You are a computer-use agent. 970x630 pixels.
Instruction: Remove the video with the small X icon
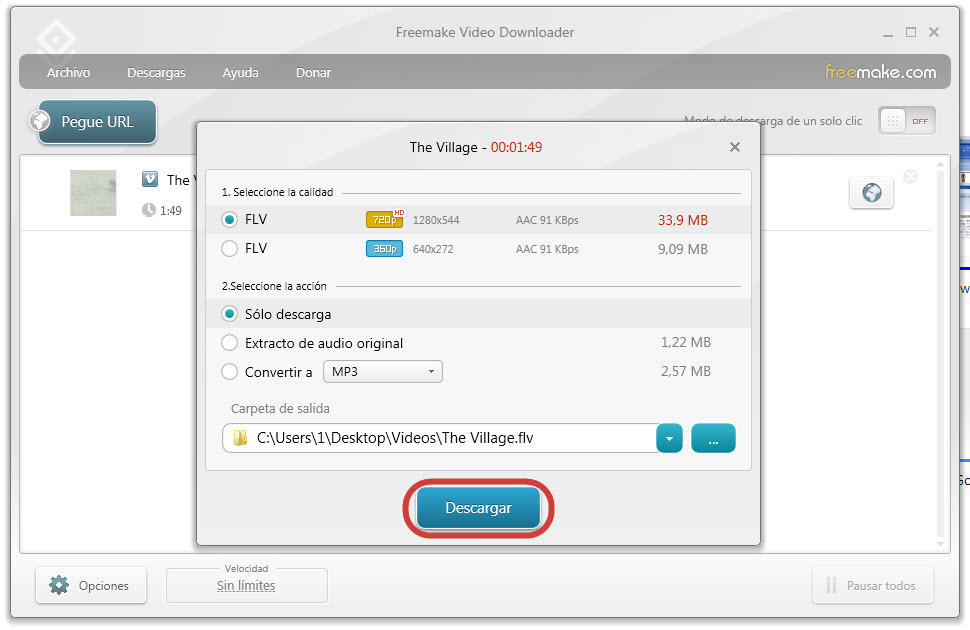[x=910, y=177]
